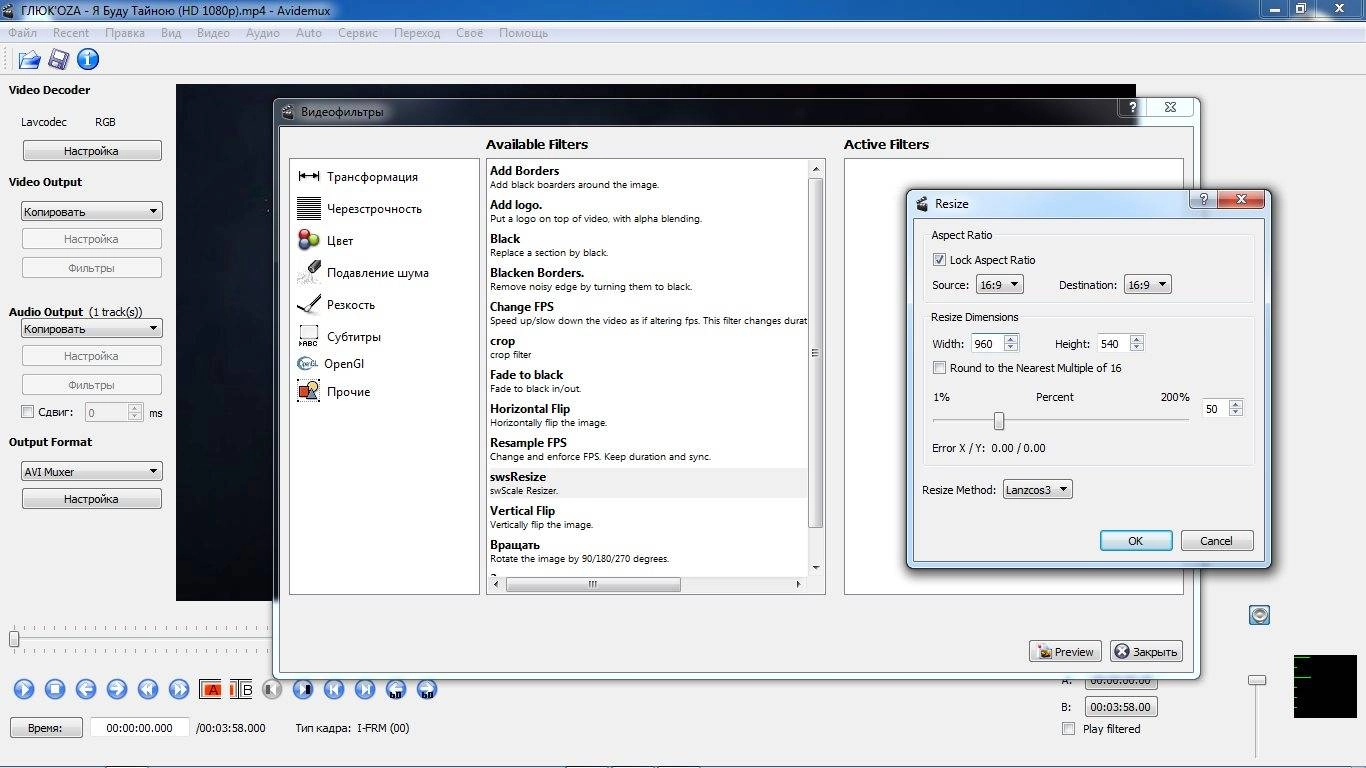Click help question mark in Resize dialog

(x=1203, y=200)
